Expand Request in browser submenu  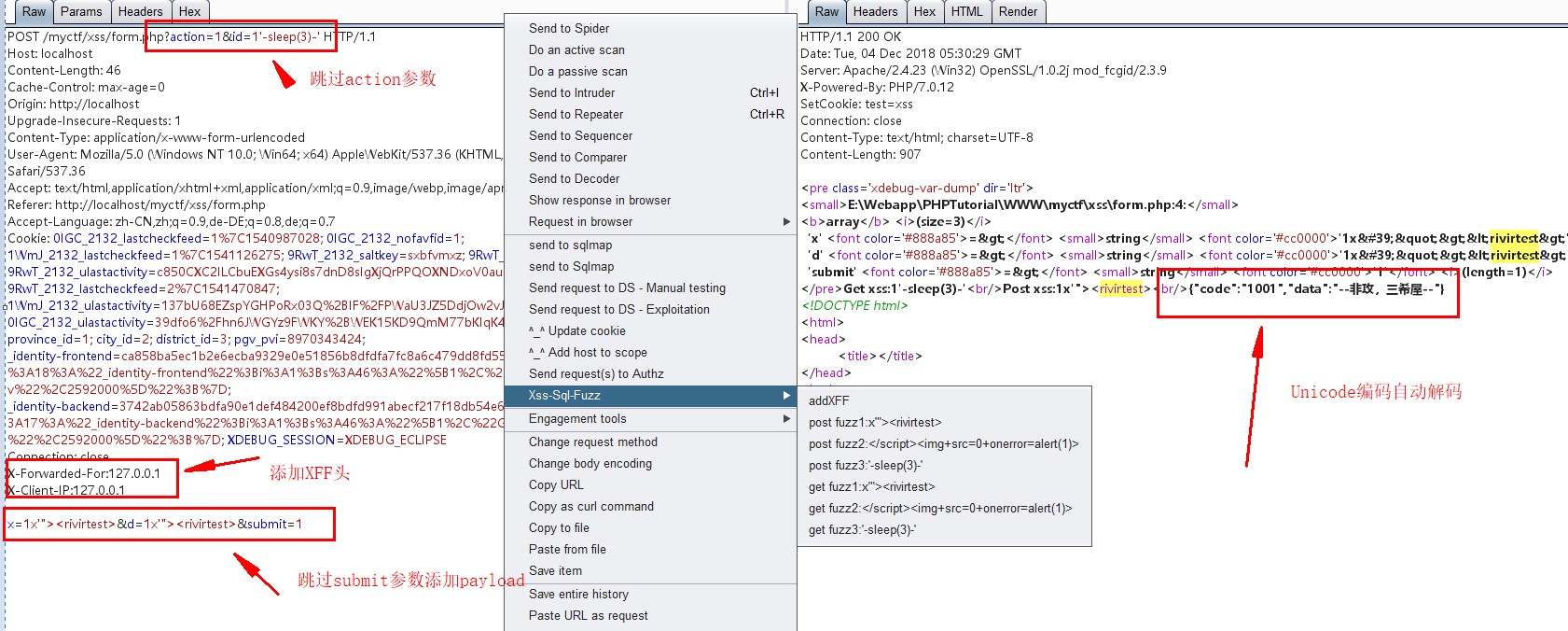(650, 221)
